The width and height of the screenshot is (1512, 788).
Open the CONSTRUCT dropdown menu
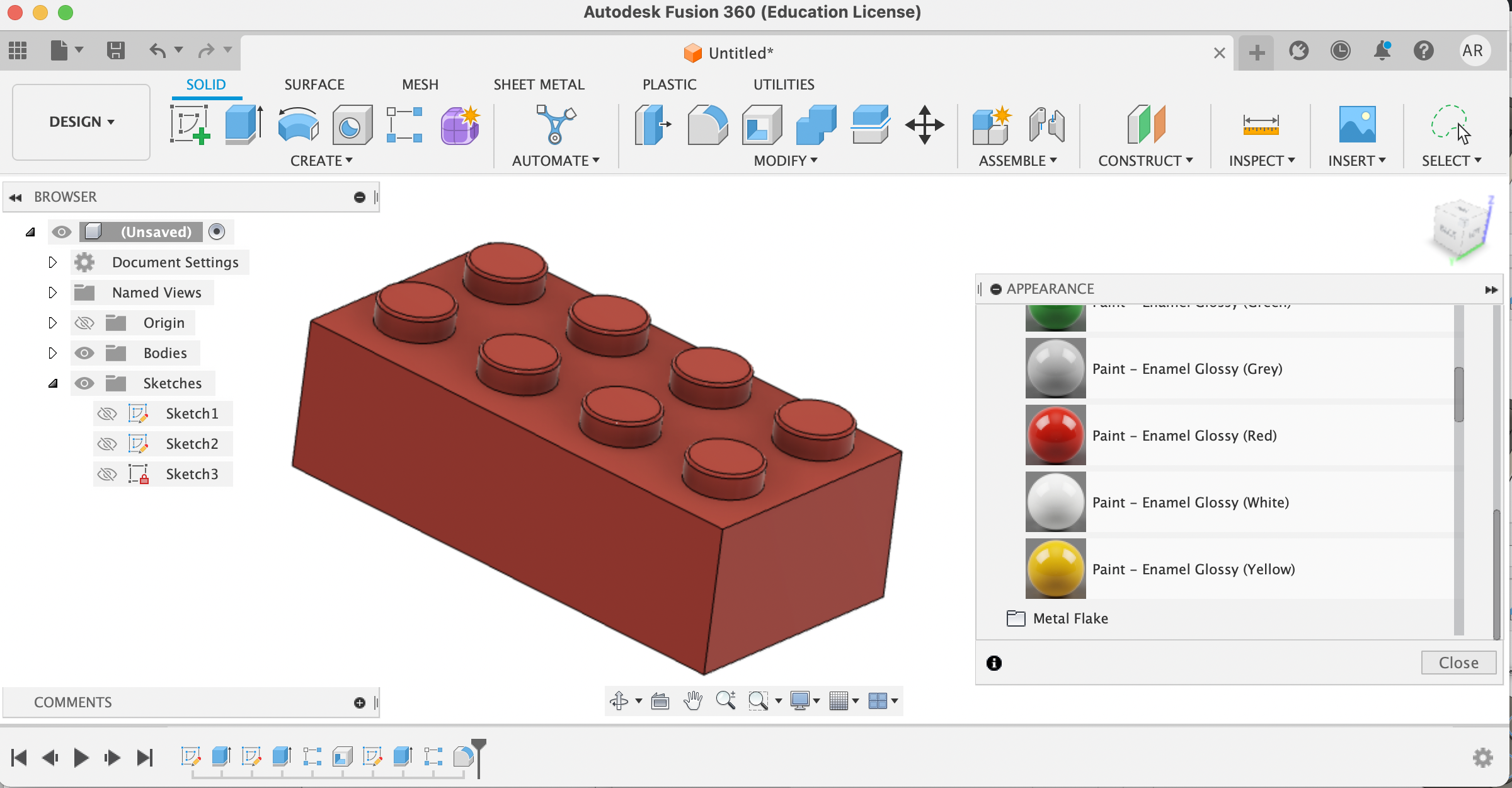tap(1145, 161)
